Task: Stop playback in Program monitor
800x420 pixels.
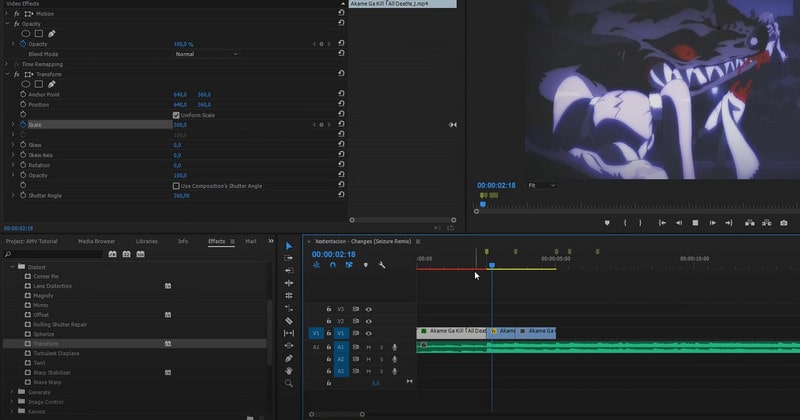Action: pos(695,223)
